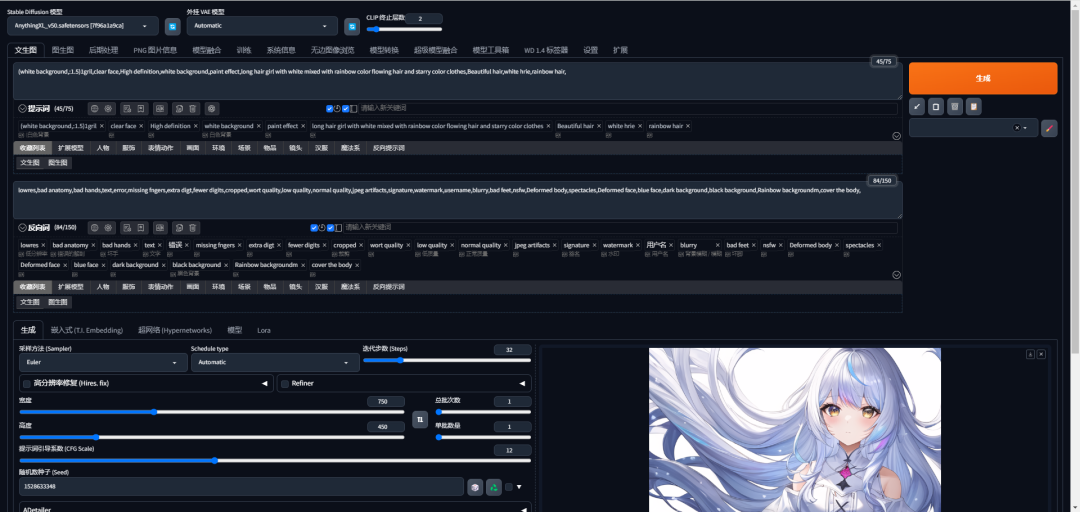Open the Schedule type dropdown

[275, 362]
